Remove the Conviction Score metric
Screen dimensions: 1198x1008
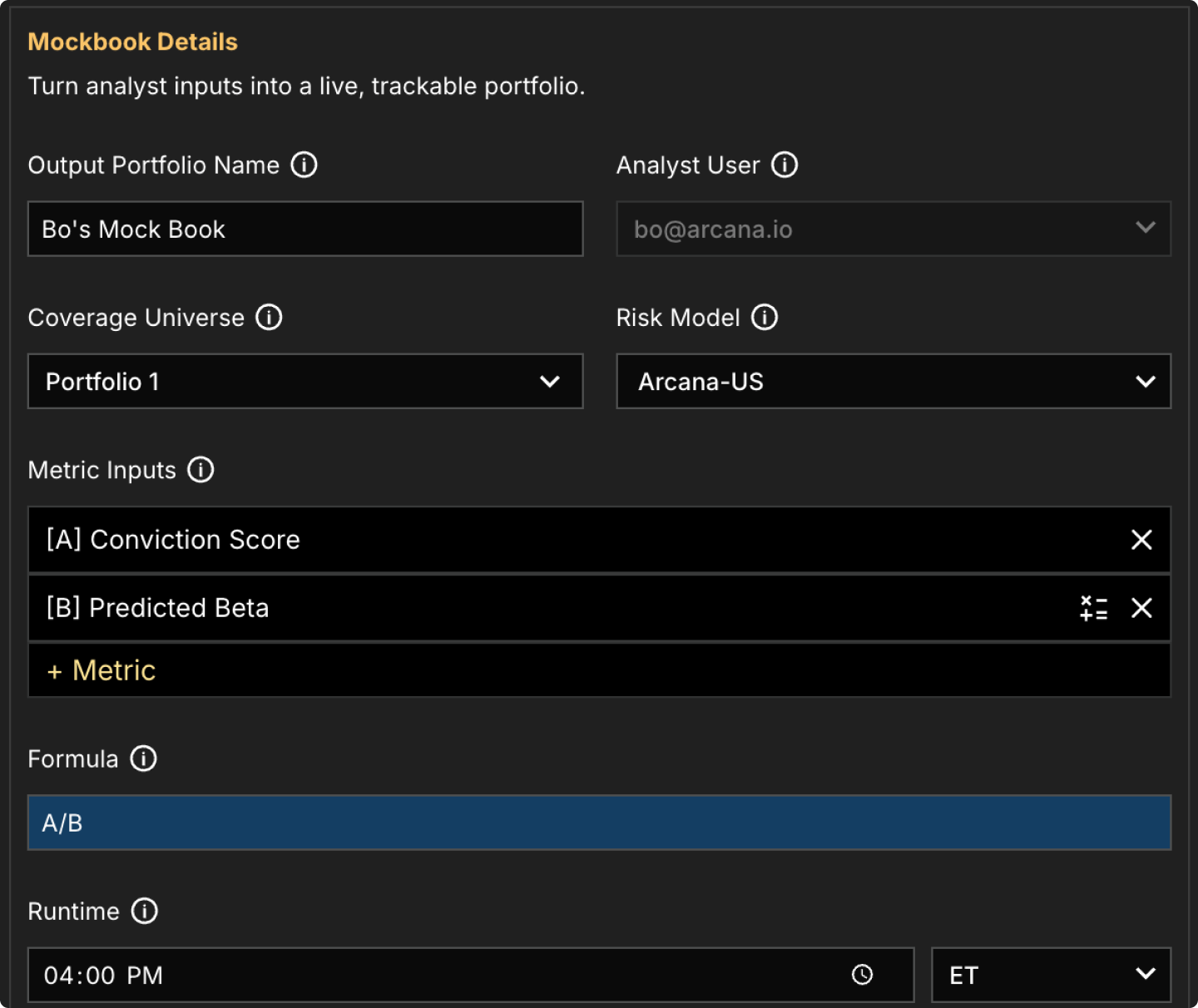pos(1141,540)
